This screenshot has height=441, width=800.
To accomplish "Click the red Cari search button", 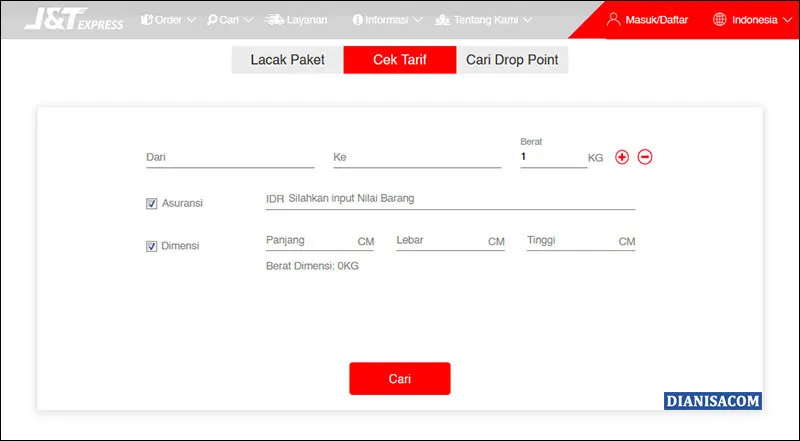I will coord(399,379).
